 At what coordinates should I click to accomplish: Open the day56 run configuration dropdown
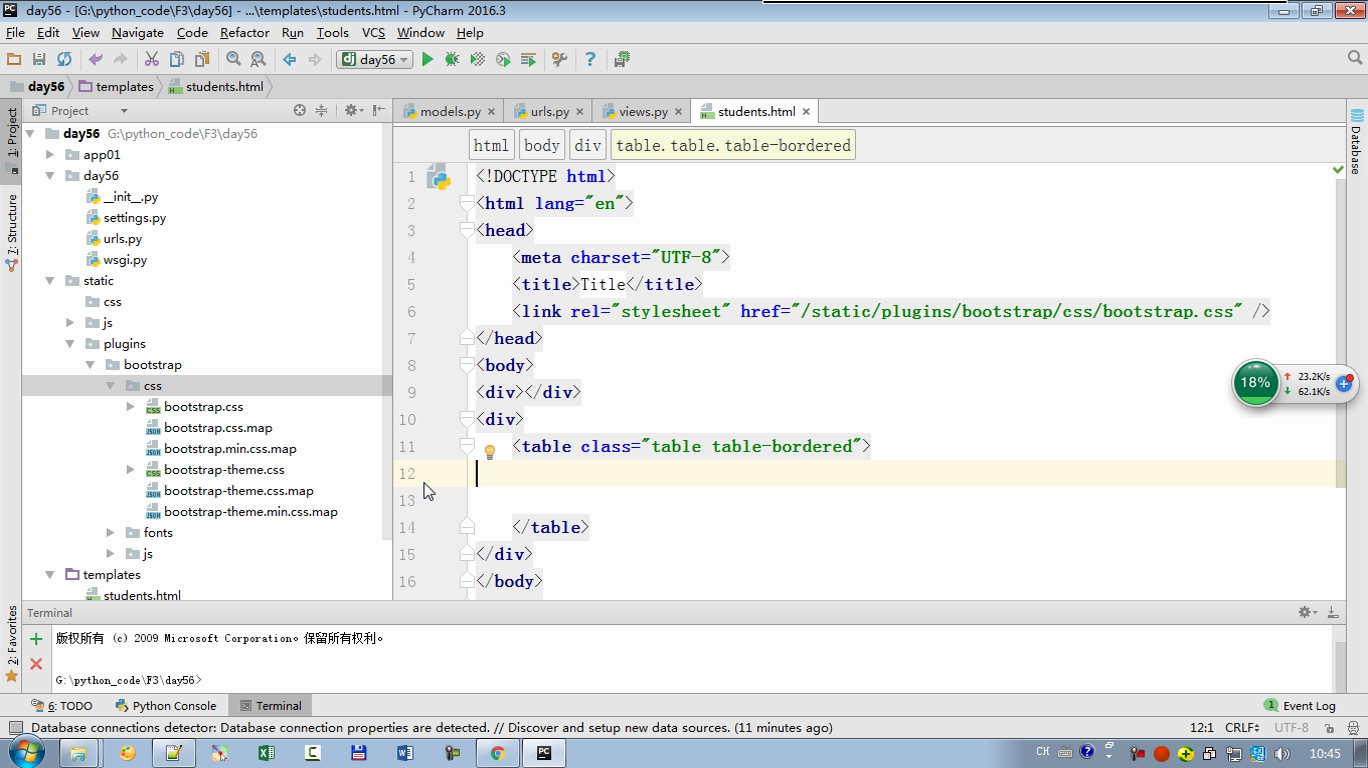(x=375, y=60)
